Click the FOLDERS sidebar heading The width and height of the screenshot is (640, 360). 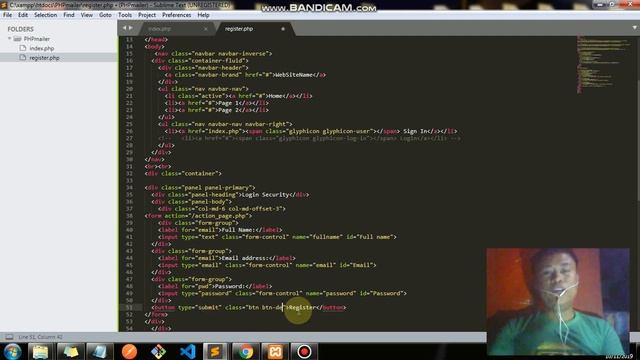pos(20,29)
